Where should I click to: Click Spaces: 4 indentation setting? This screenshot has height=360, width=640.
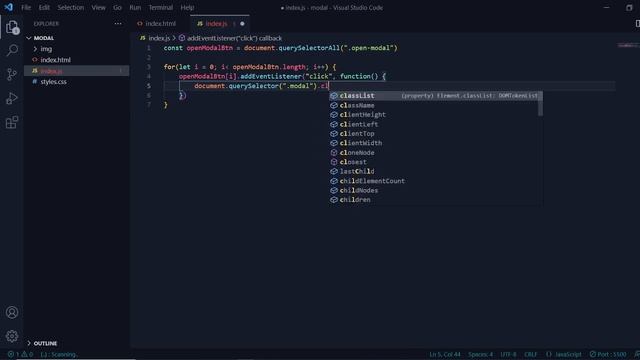[x=480, y=354]
